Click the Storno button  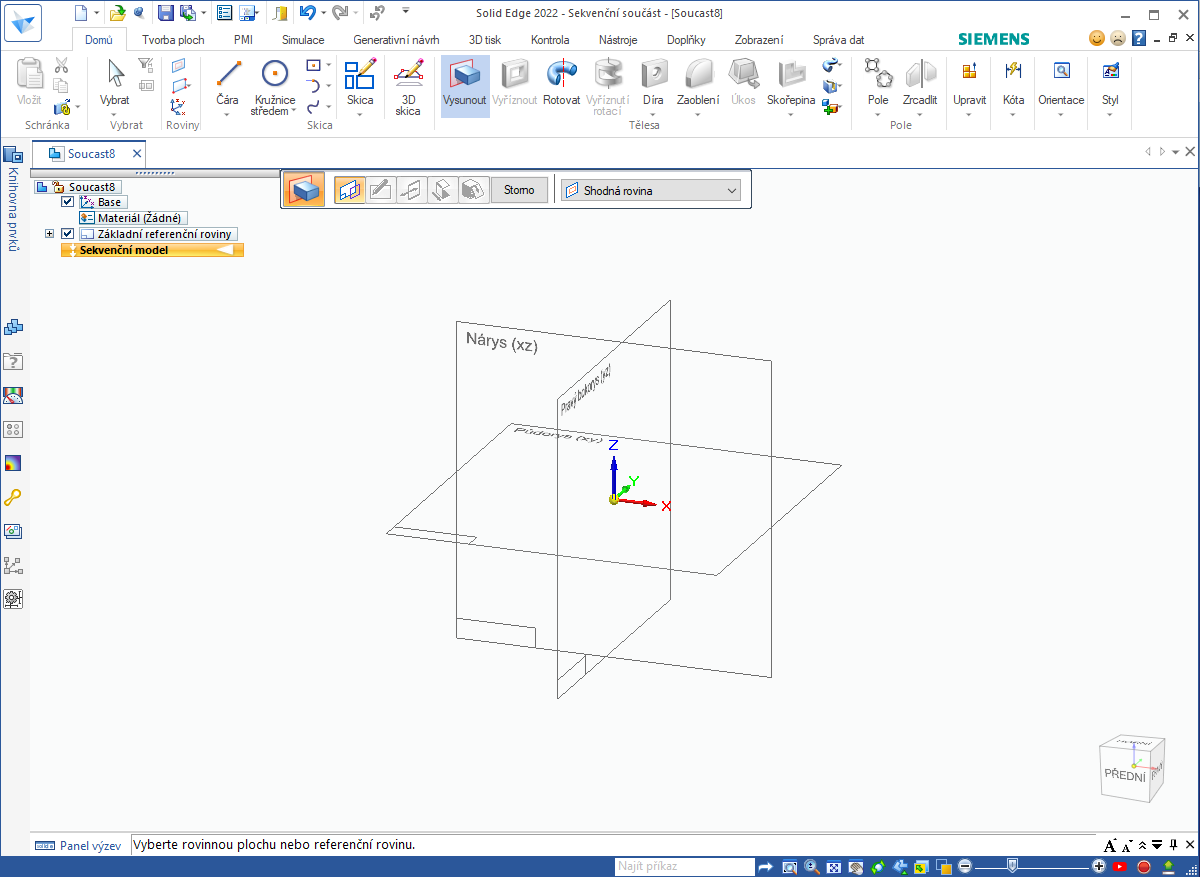pos(519,190)
